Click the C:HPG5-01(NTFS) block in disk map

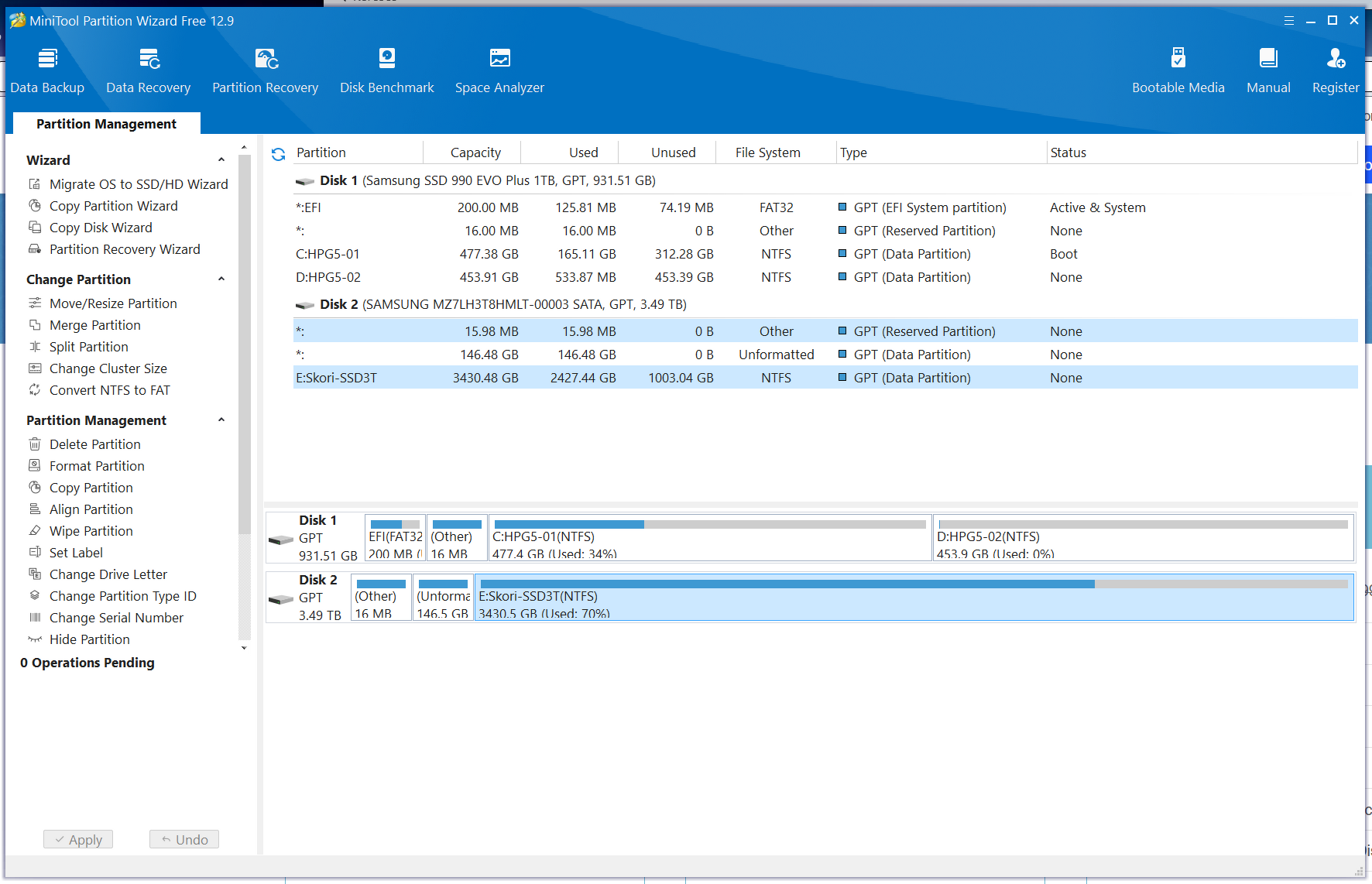[710, 538]
